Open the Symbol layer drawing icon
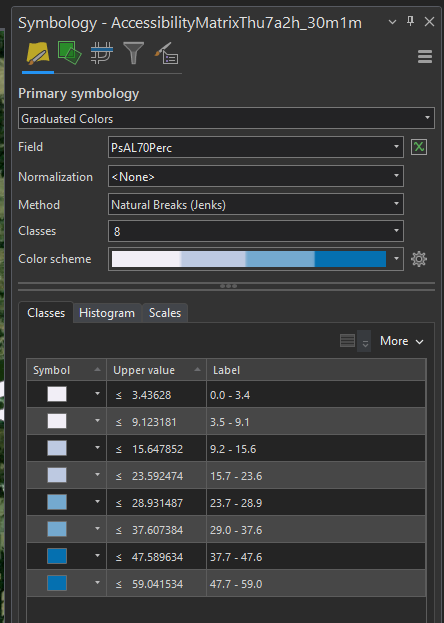The image size is (444, 623). (102, 53)
